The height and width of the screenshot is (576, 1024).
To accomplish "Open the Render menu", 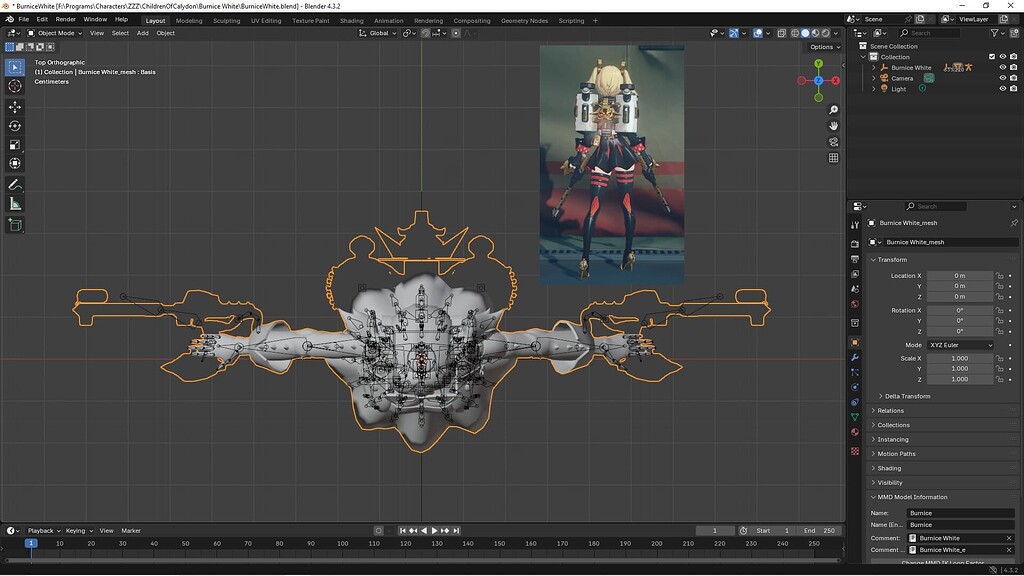I will (x=65, y=18).
